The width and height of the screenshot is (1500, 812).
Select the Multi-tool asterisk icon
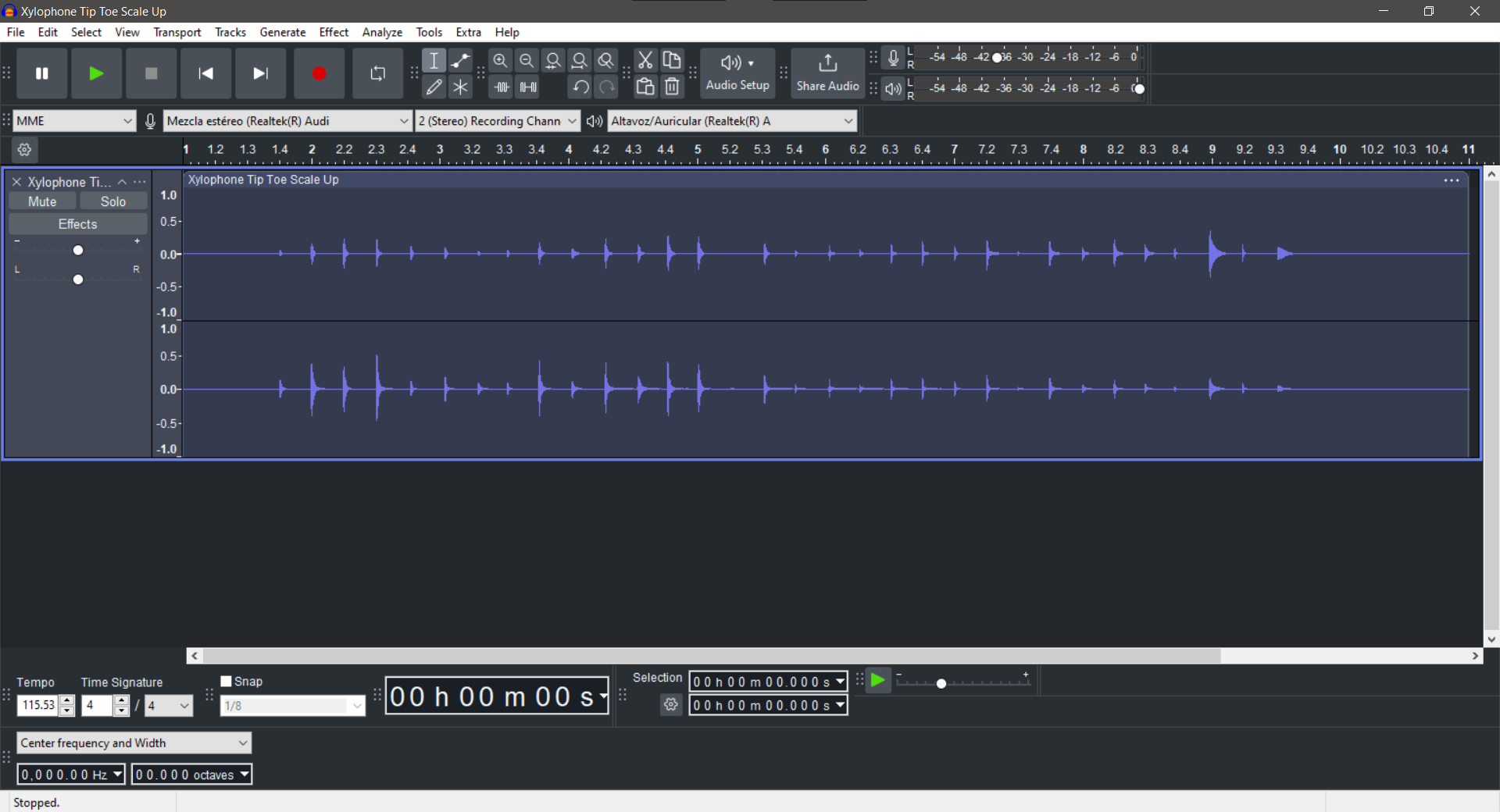[461, 87]
